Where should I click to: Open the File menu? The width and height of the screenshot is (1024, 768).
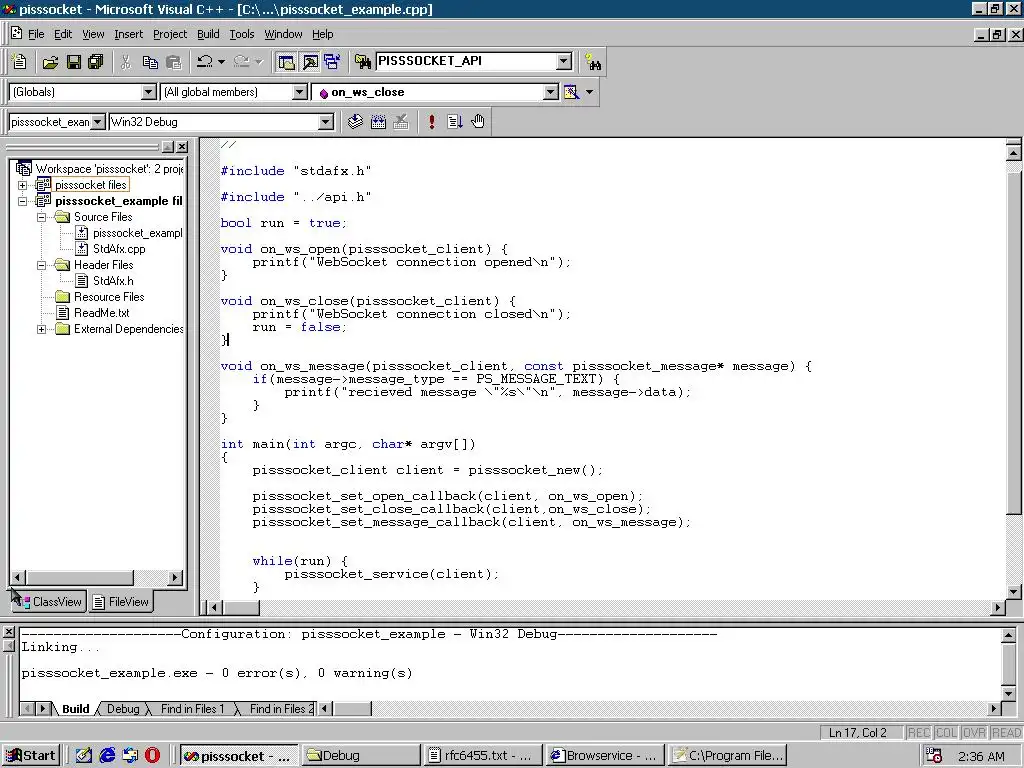(x=36, y=34)
